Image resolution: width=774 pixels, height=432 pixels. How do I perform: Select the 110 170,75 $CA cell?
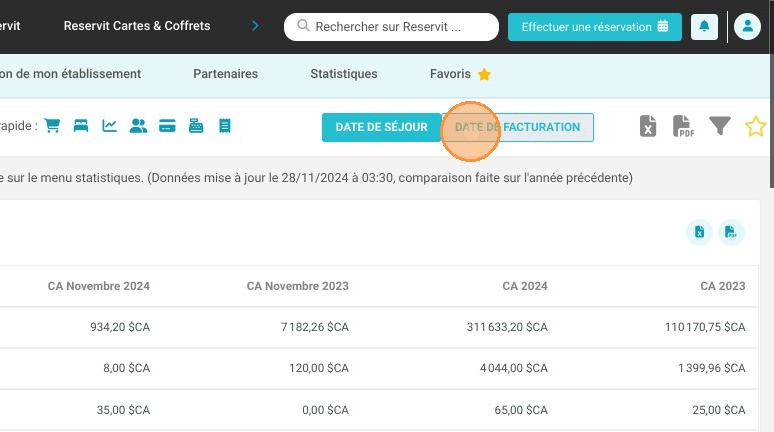click(x=705, y=327)
